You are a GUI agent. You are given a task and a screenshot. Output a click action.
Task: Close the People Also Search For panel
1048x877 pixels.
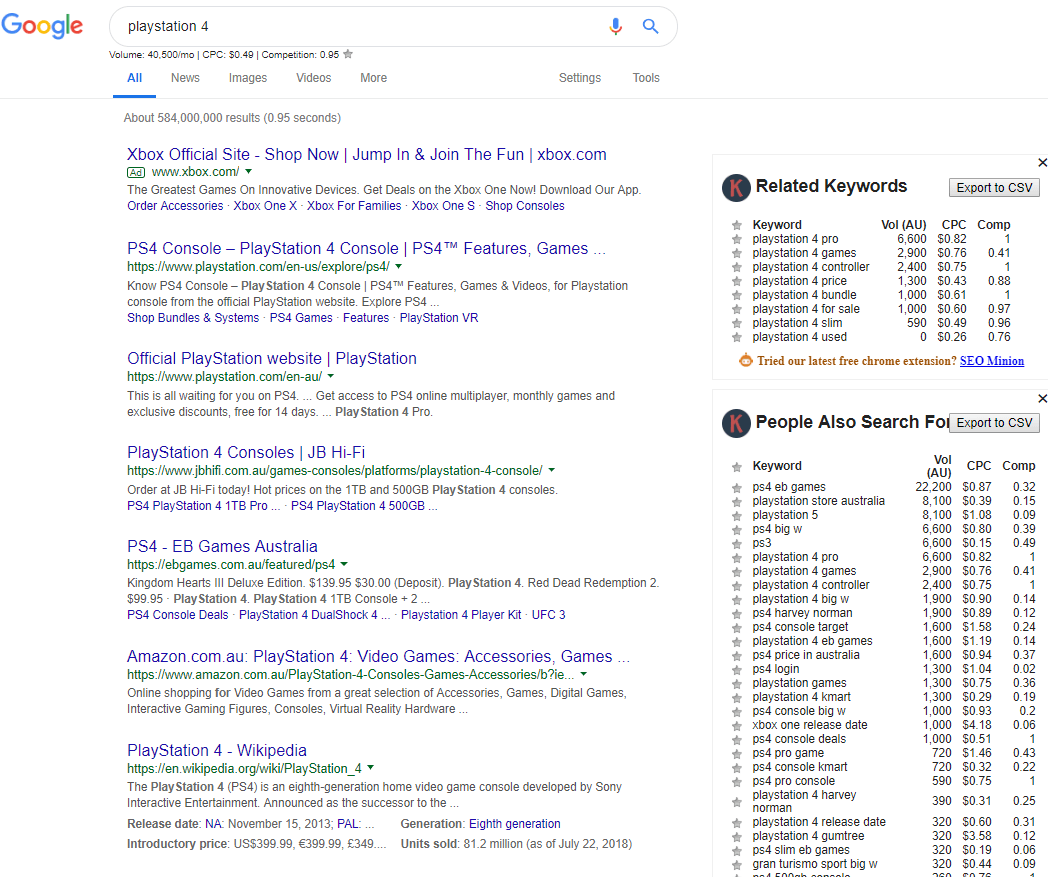(x=1042, y=398)
